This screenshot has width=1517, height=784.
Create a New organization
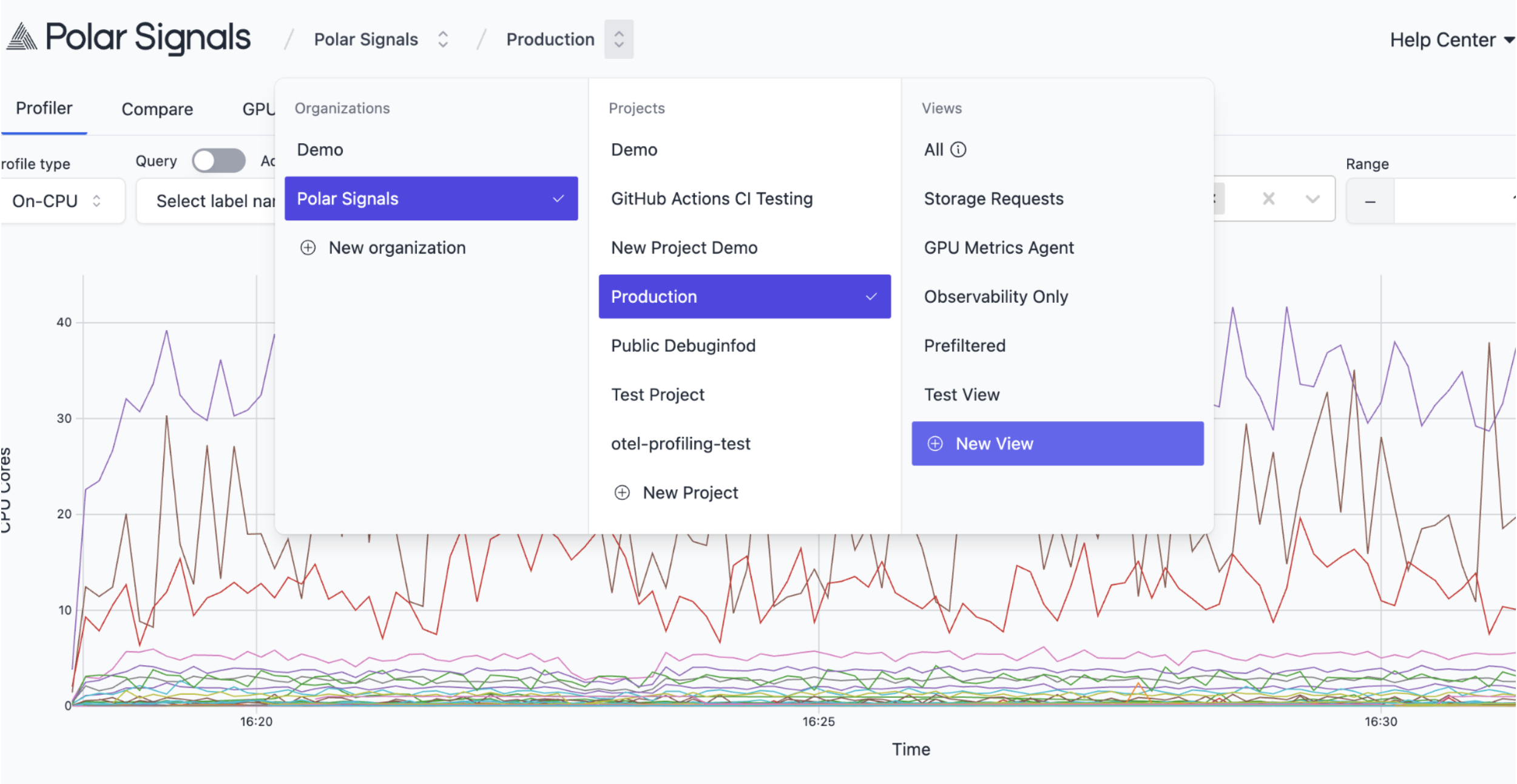tap(431, 248)
